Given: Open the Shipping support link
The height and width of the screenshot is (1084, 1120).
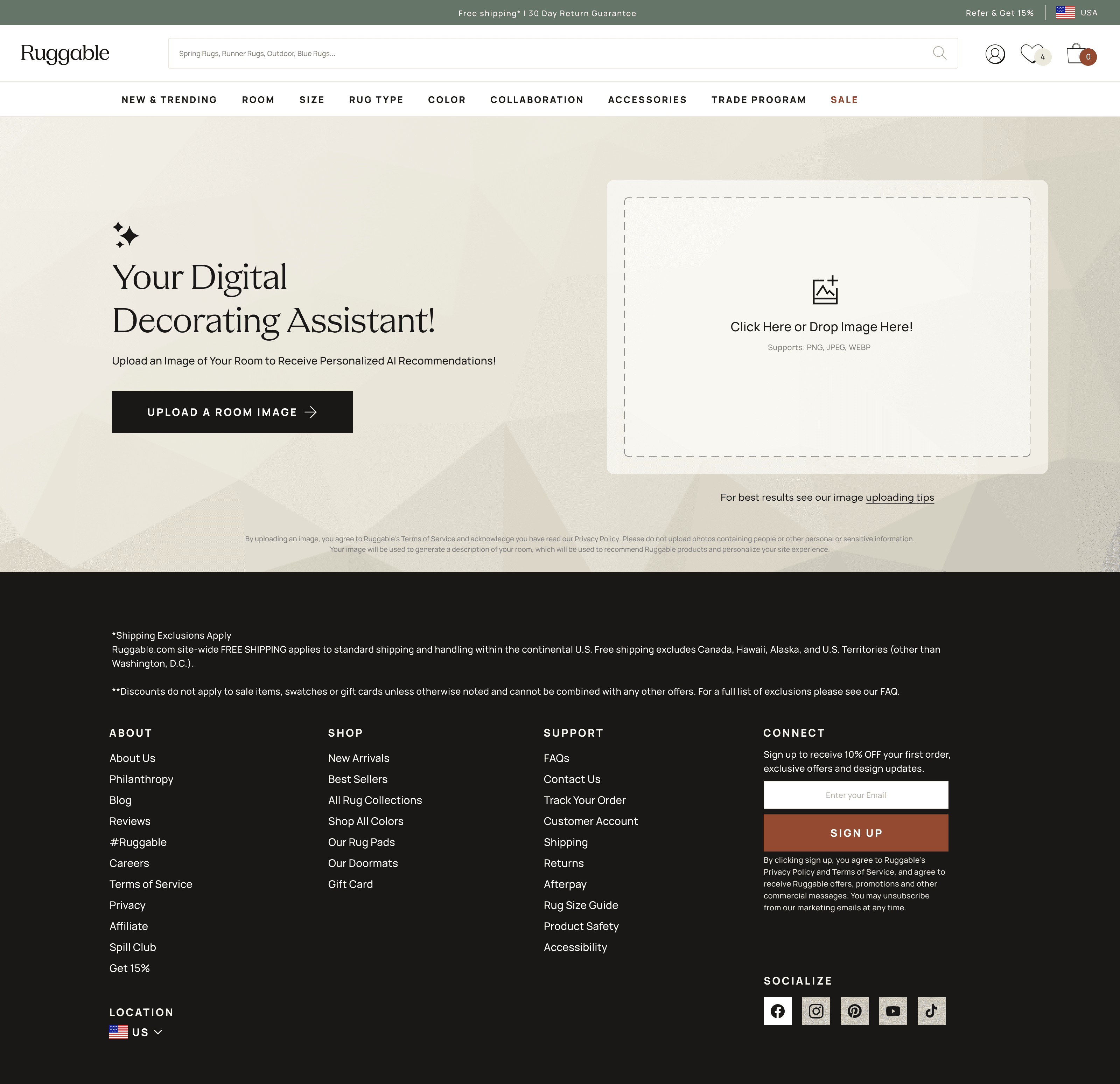Looking at the screenshot, I should (566, 842).
